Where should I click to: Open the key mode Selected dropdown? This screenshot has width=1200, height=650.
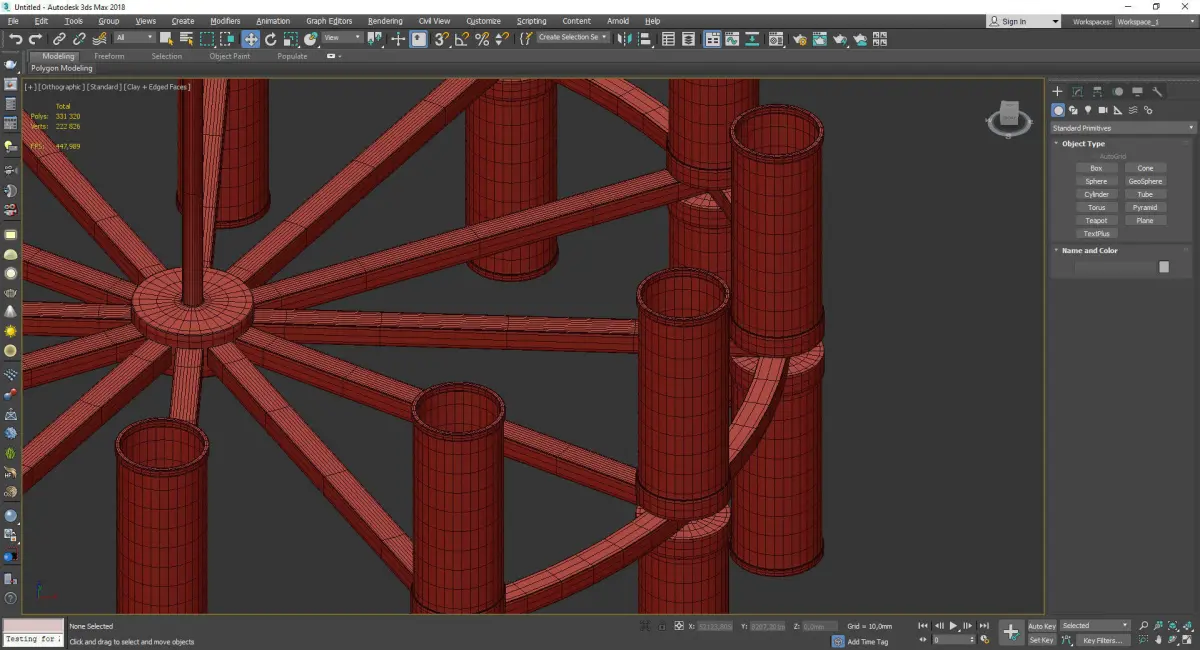pos(1095,626)
